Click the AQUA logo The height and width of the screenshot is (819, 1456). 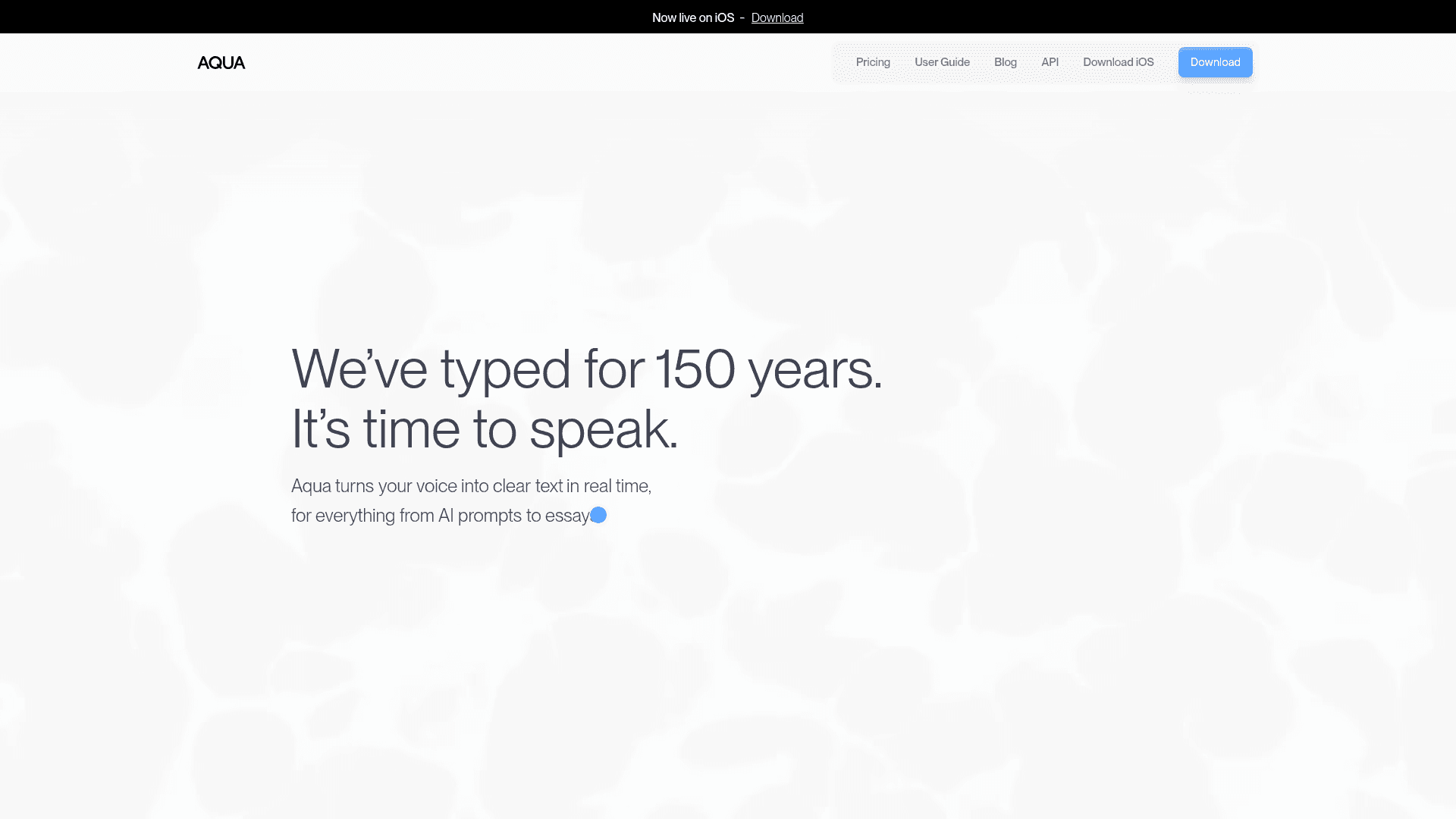click(221, 63)
